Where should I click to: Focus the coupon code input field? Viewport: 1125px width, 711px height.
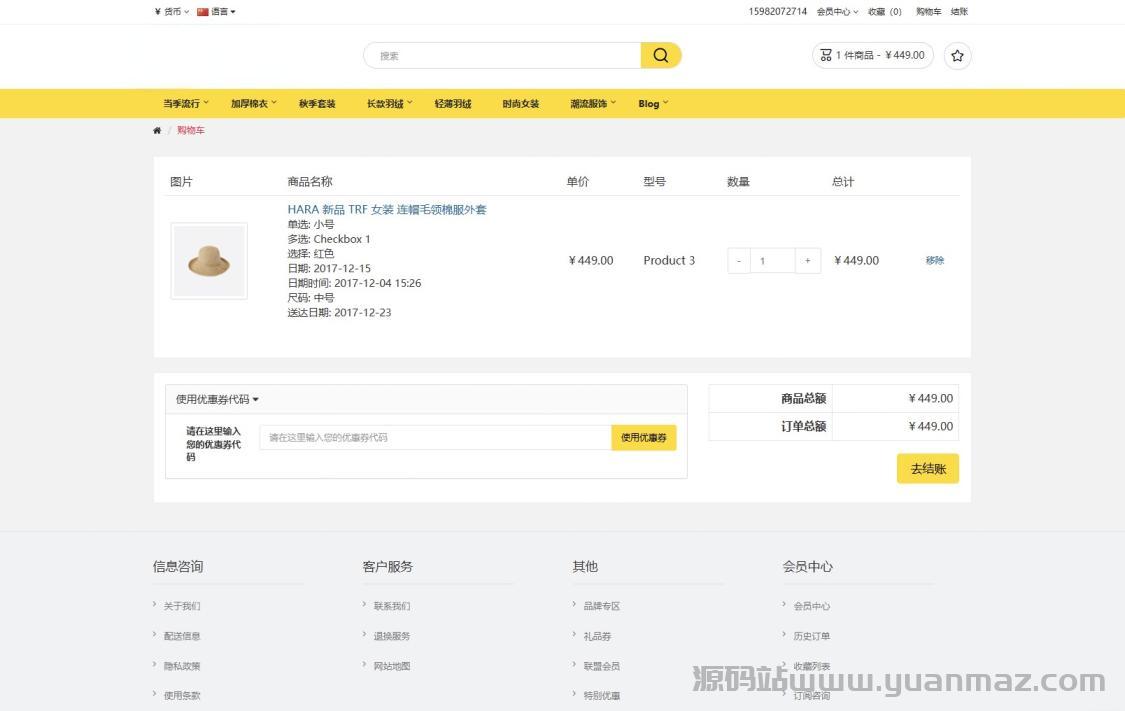(435, 438)
